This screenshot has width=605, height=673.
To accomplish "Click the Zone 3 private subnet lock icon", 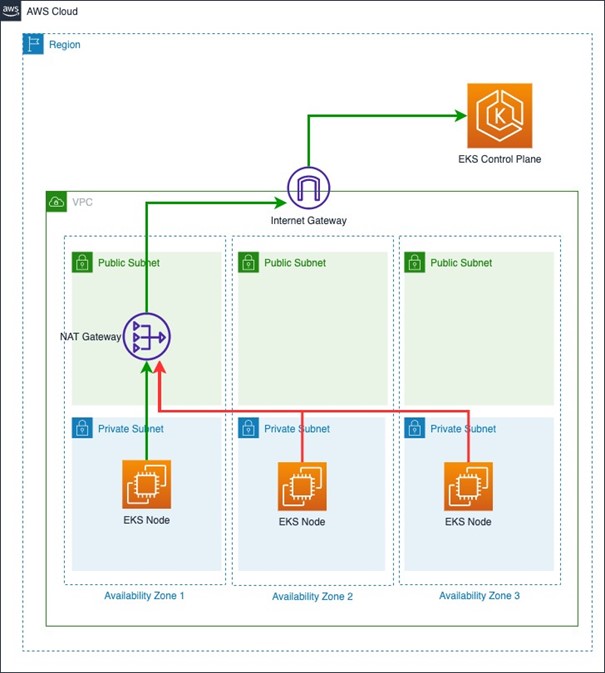I will tap(414, 428).
